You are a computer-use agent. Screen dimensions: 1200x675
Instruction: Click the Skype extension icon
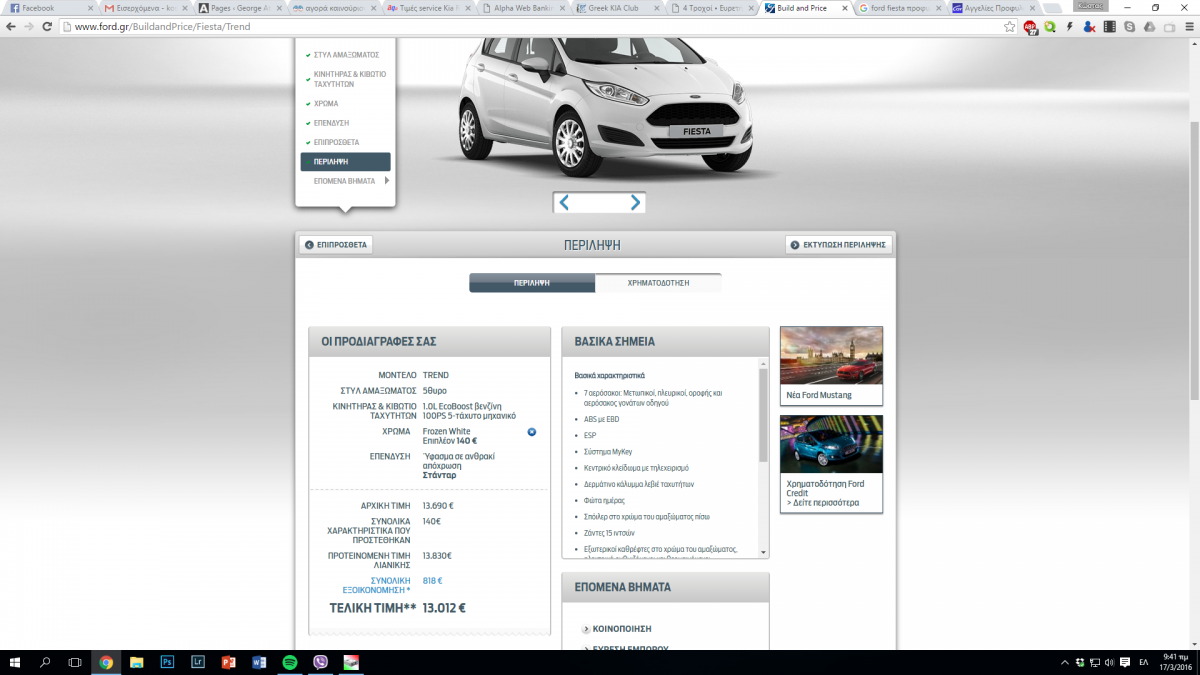pos(1129,26)
